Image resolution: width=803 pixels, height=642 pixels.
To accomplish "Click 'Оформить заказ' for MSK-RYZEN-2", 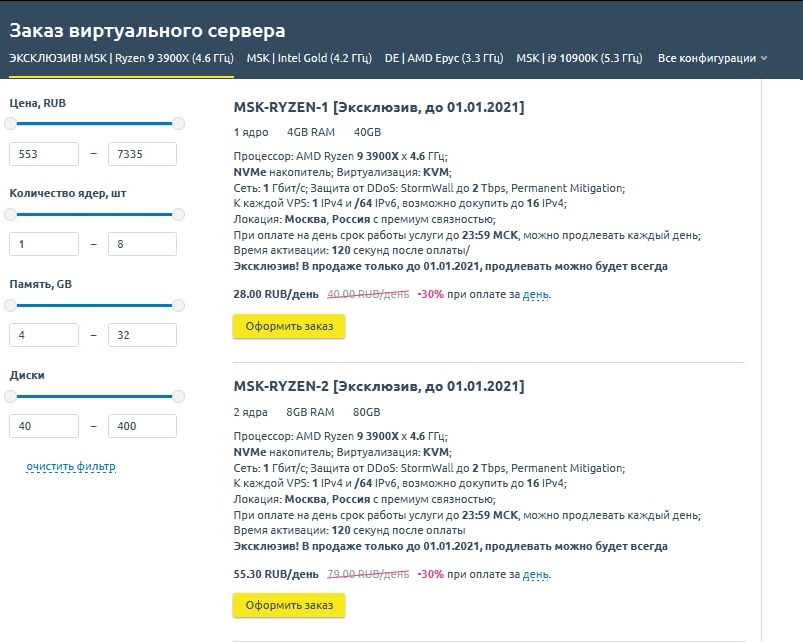I will [x=289, y=605].
